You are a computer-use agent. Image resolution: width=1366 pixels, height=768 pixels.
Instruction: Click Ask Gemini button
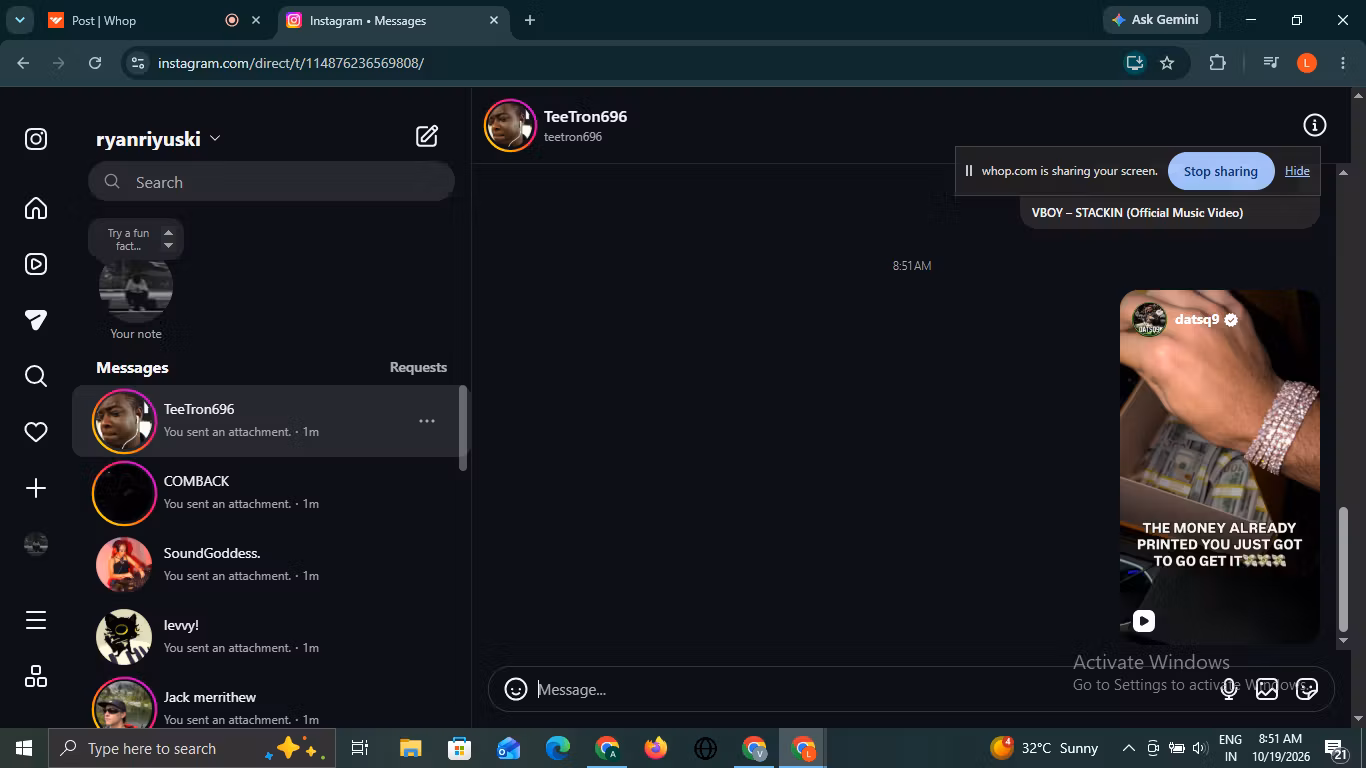pyautogui.click(x=1158, y=20)
